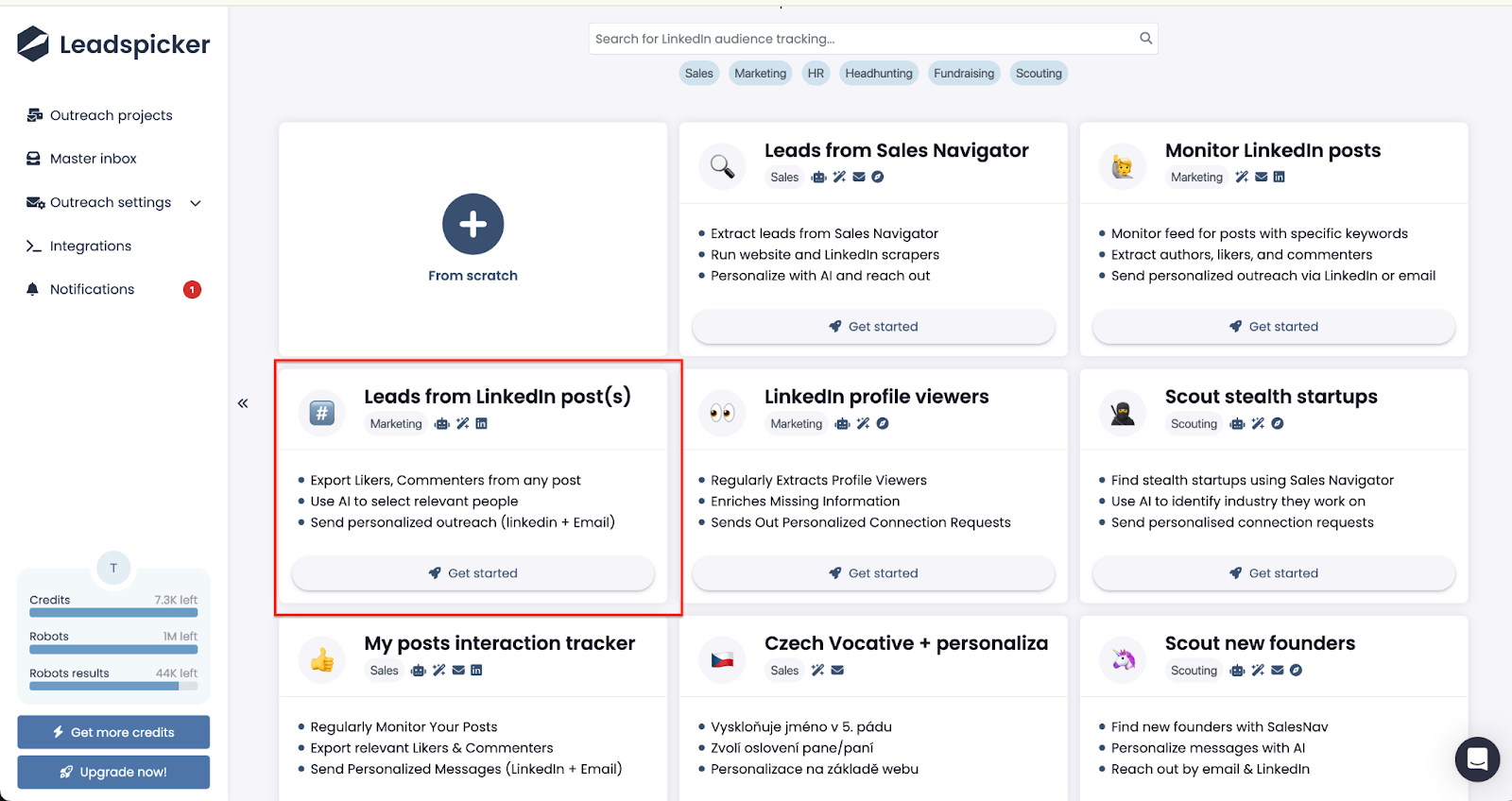Click compass icon in LinkedIn profile viewers card
The height and width of the screenshot is (801, 1512).
(883, 423)
